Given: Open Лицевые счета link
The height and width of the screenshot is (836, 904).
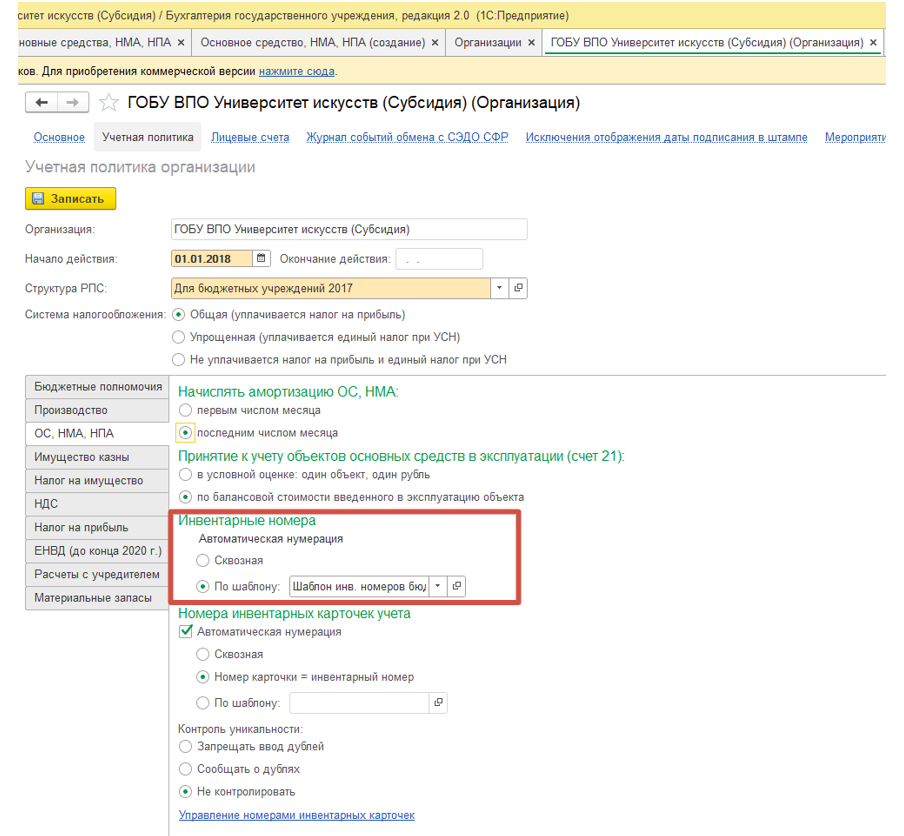Looking at the screenshot, I should tap(250, 137).
